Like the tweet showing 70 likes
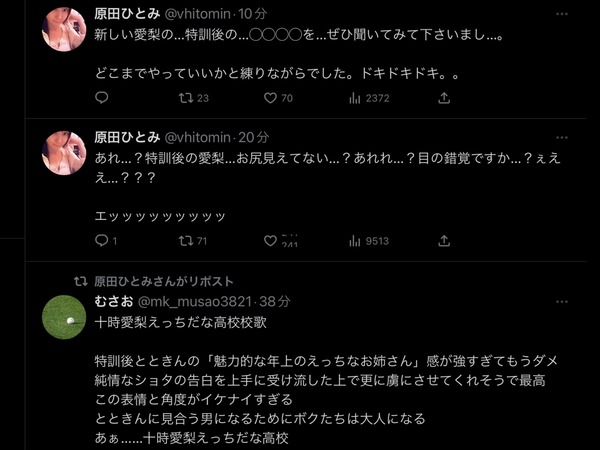 pos(278,98)
